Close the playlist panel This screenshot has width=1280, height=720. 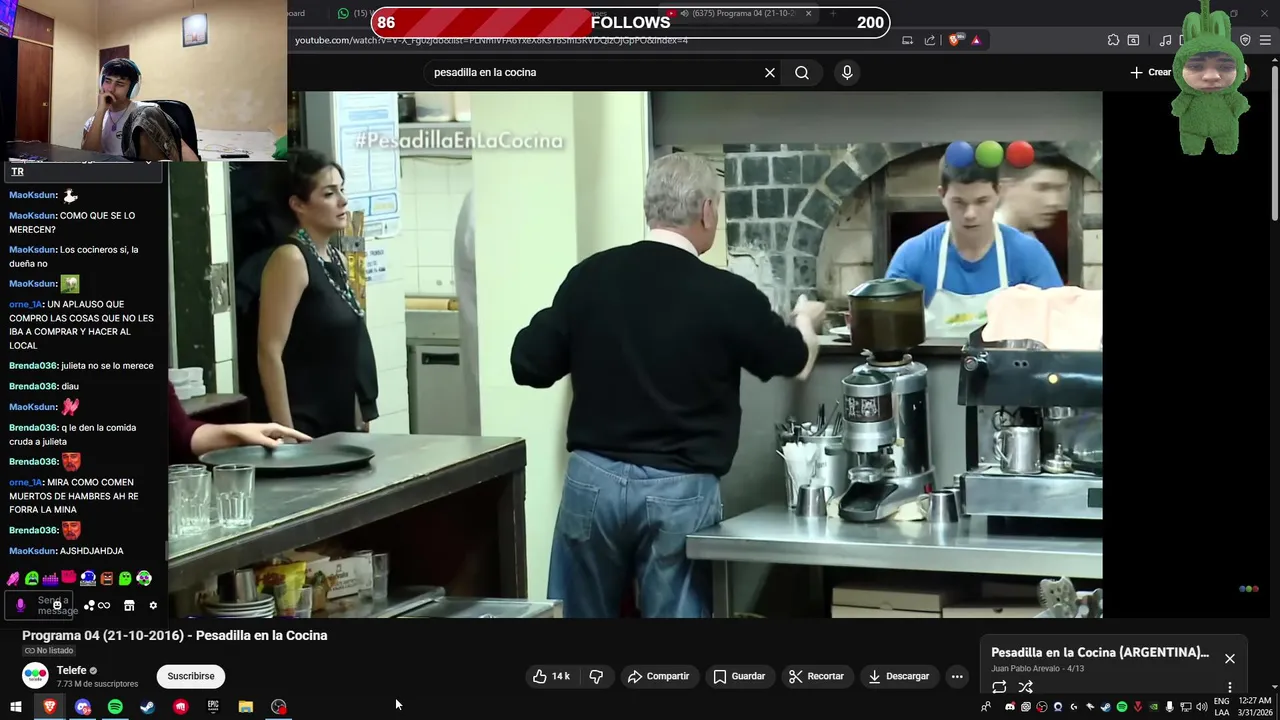pos(1230,658)
